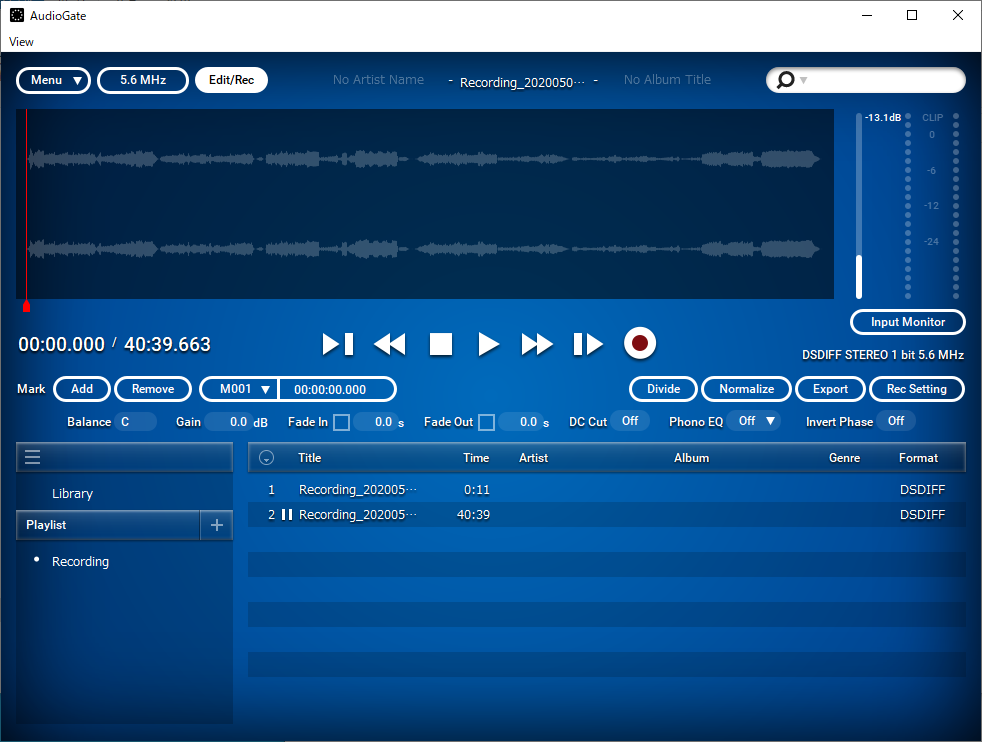Sort by the Genre column header
This screenshot has height=742, width=982.
[x=844, y=458]
